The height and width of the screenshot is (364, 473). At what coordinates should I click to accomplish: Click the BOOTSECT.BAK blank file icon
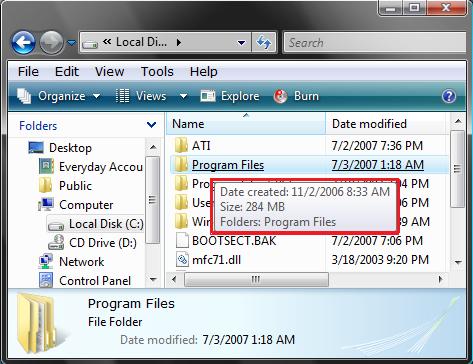(182, 240)
